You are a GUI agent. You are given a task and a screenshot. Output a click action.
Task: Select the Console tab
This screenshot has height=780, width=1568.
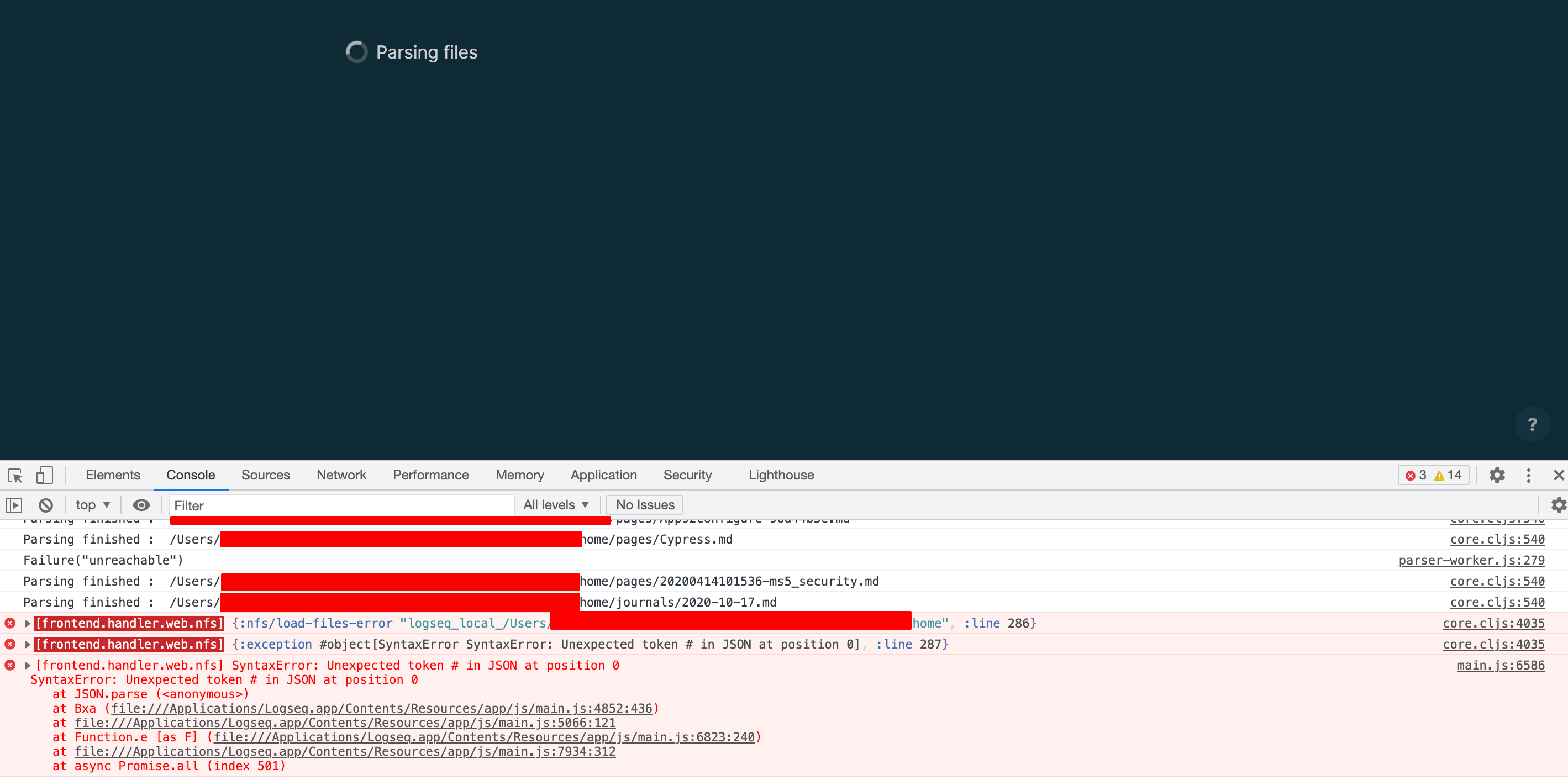191,475
